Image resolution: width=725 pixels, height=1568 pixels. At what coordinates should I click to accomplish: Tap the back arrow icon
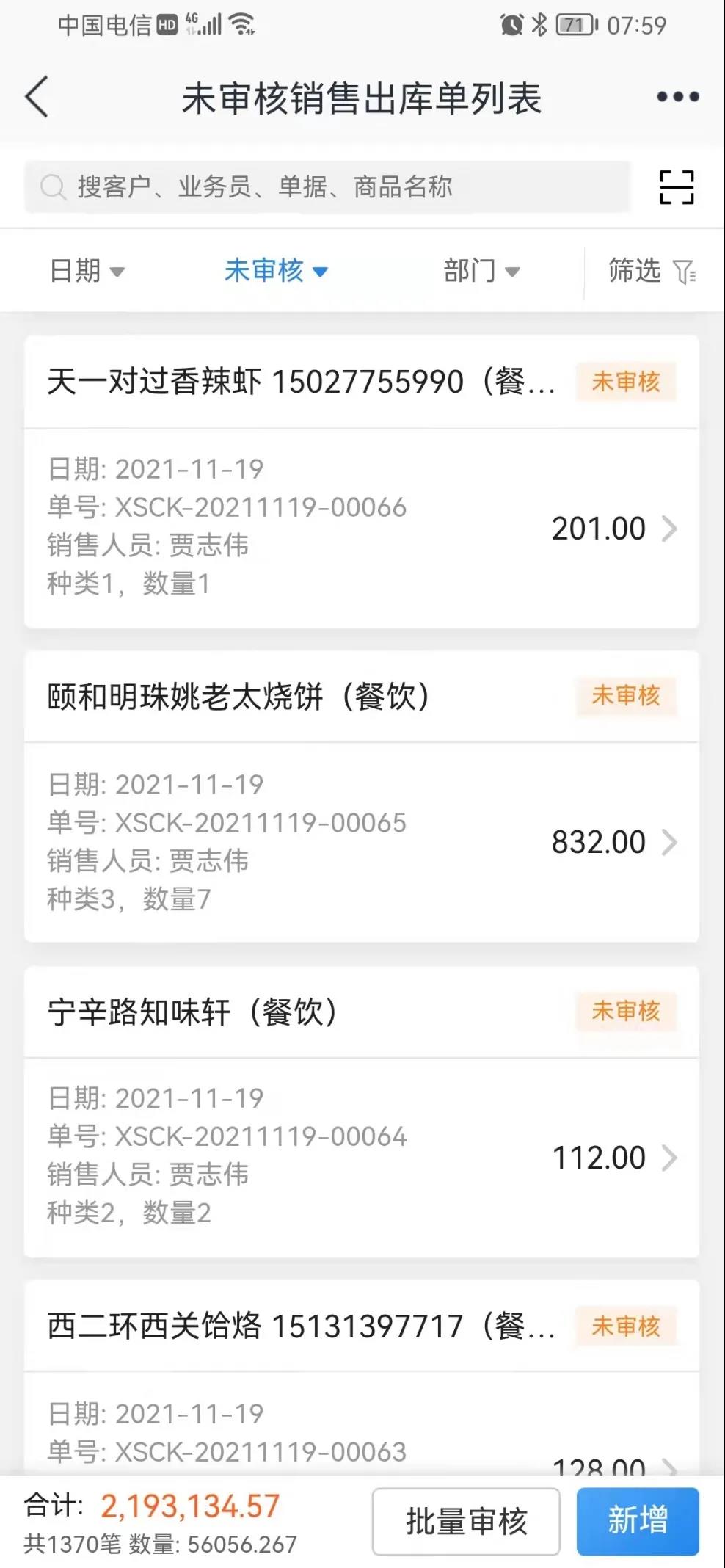[x=37, y=97]
